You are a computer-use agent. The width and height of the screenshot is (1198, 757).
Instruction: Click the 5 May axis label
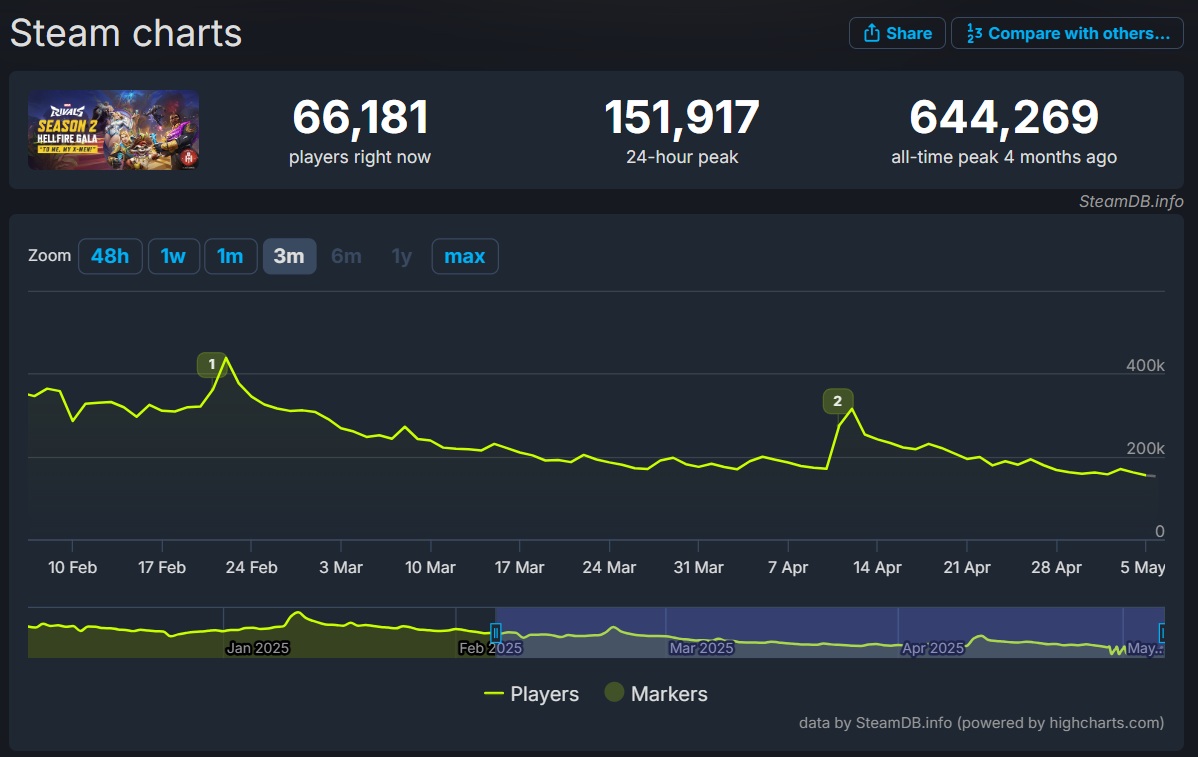point(1142,568)
